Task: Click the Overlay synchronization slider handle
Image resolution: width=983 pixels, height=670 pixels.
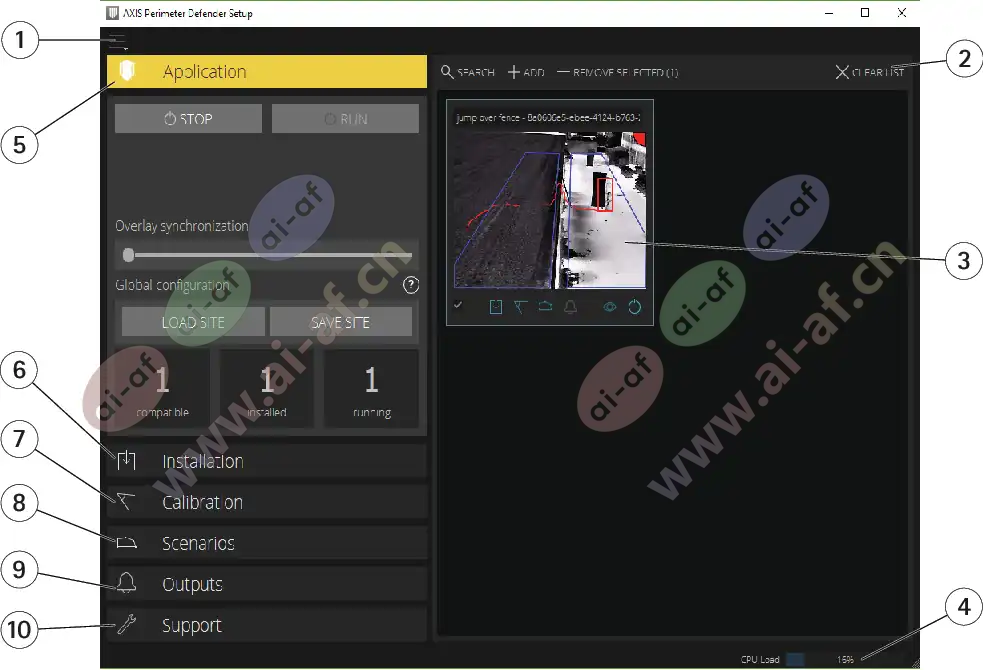Action: [x=129, y=255]
